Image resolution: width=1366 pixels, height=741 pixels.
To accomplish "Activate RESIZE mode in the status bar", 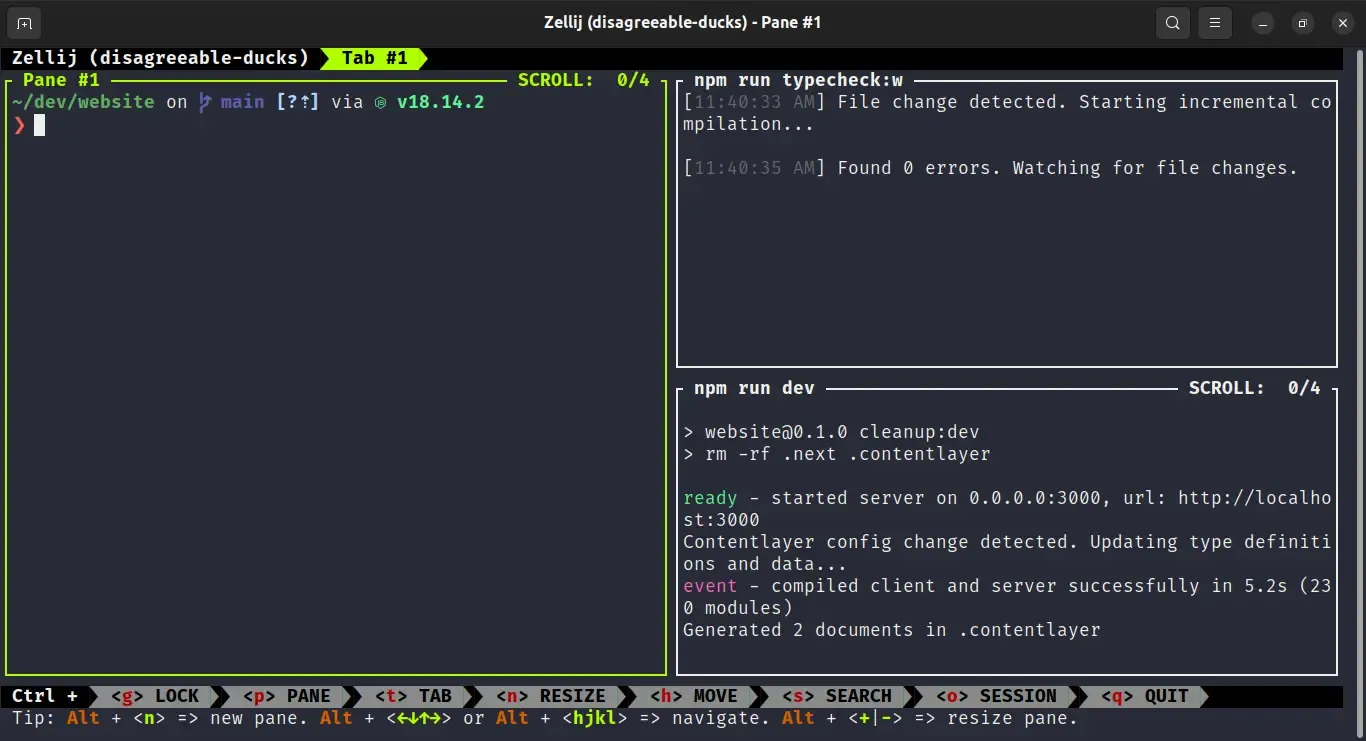I will [555, 696].
